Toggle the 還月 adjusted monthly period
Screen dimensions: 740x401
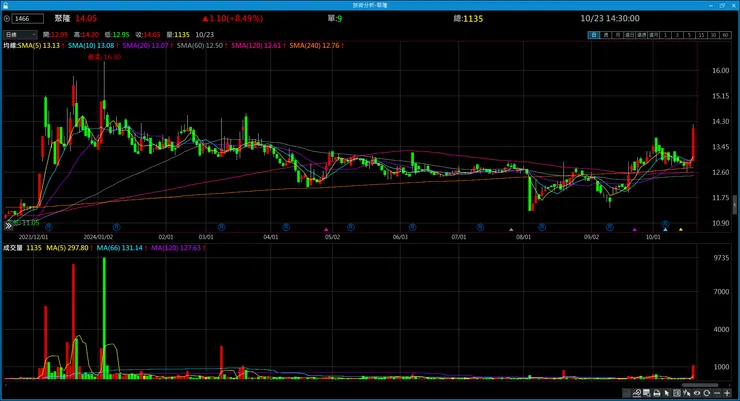(x=654, y=35)
